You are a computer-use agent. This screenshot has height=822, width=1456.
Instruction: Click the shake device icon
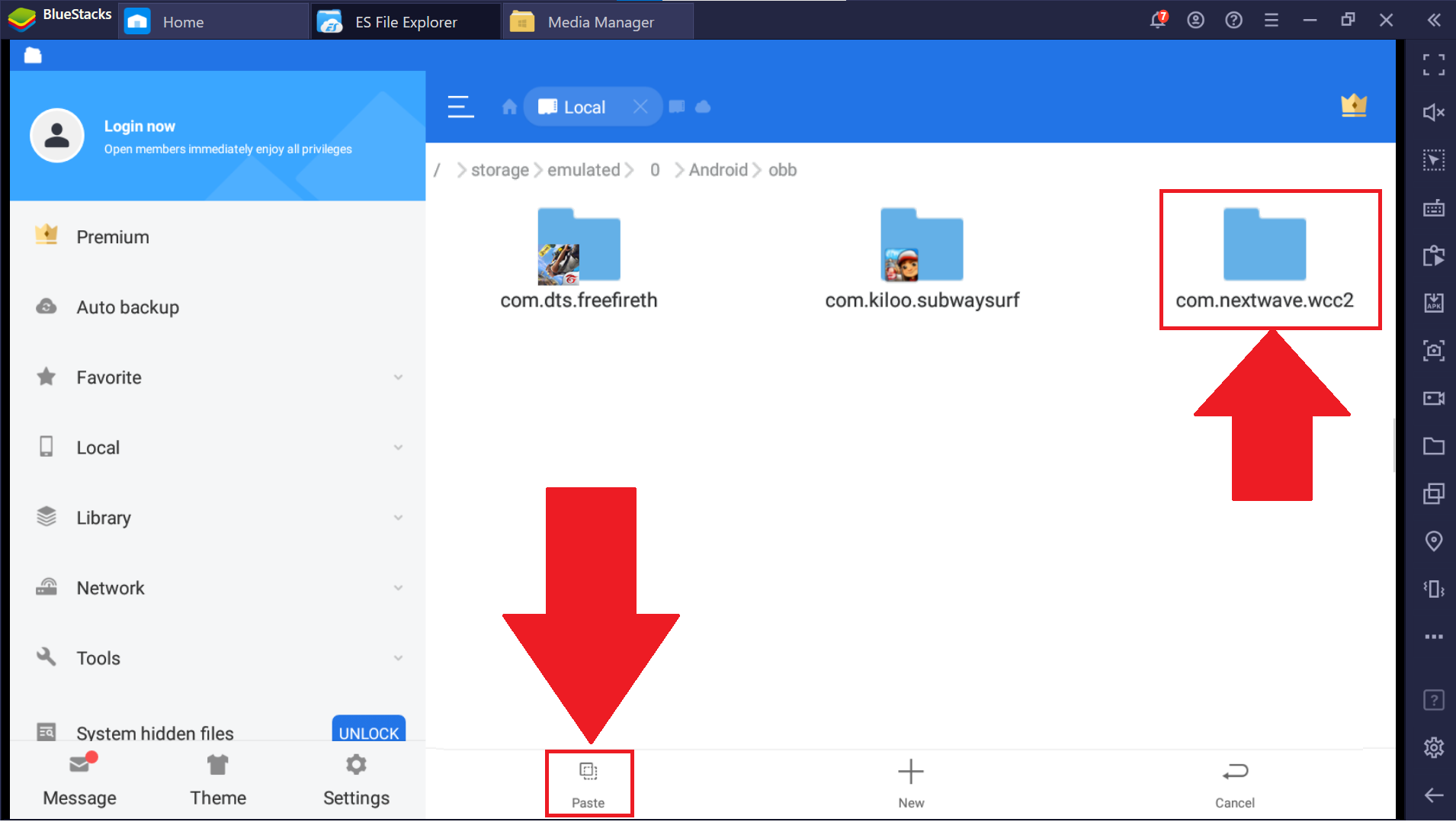[1434, 589]
